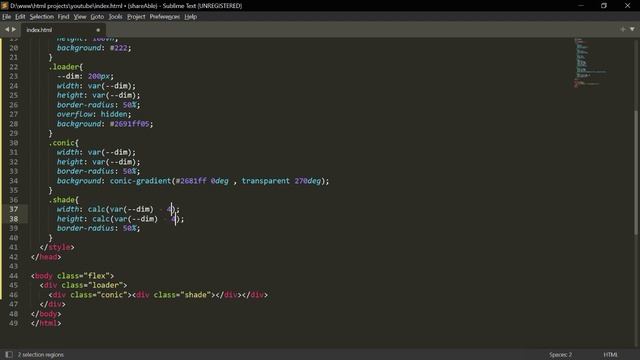Toggle the side bar status icon
The height and width of the screenshot is (360, 640).
click(9, 355)
